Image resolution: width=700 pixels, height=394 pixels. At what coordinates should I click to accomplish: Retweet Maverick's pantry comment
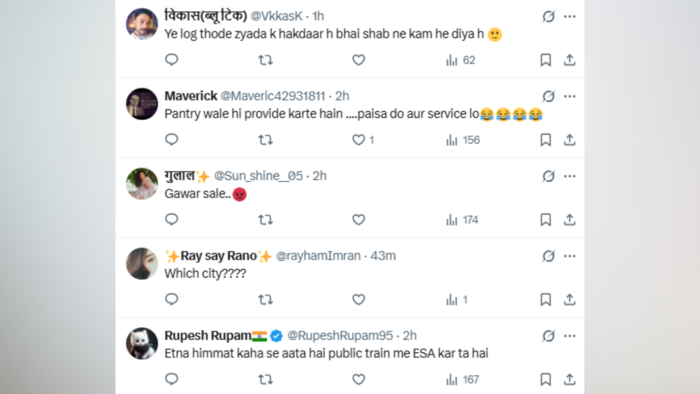click(266, 140)
